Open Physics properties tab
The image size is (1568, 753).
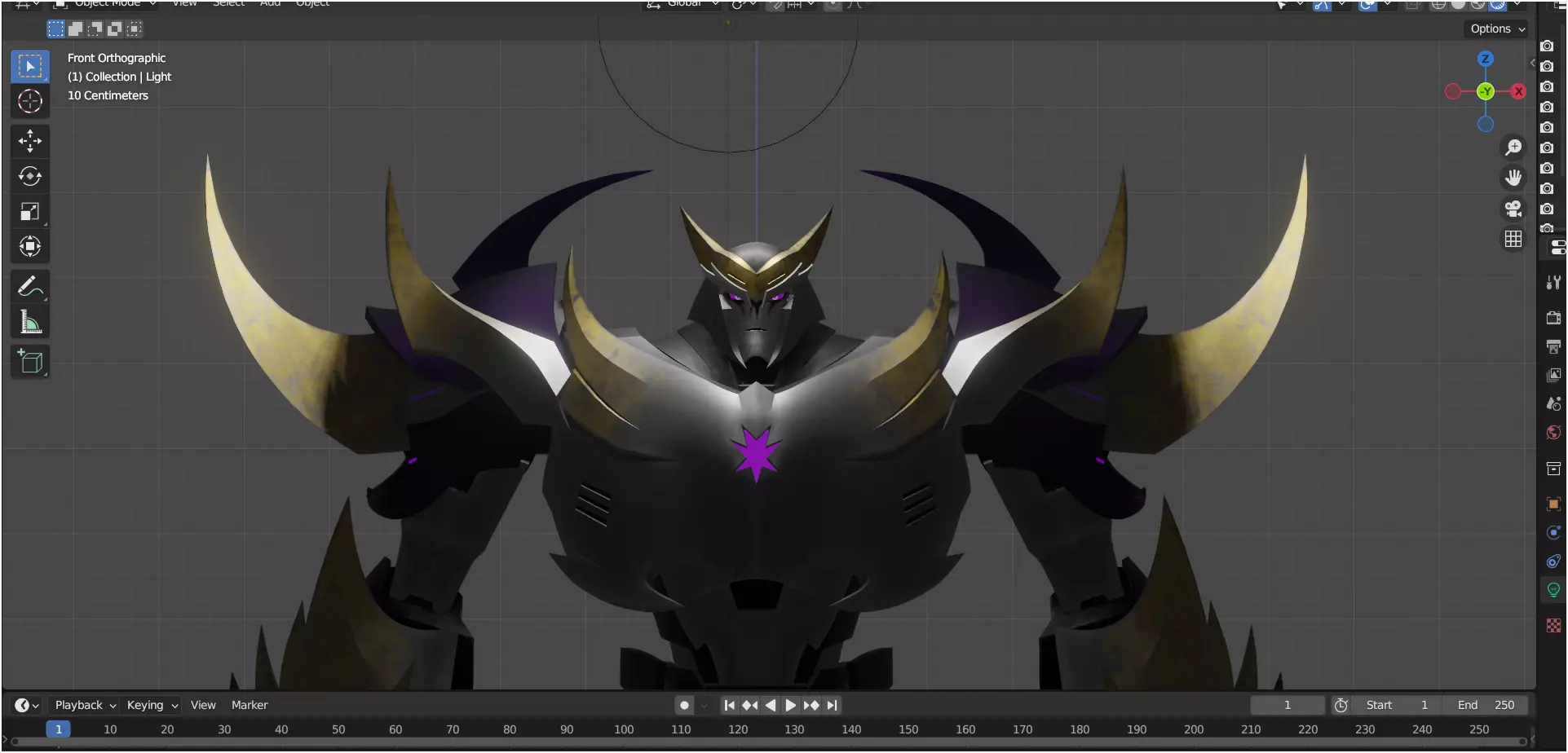pos(1553,533)
